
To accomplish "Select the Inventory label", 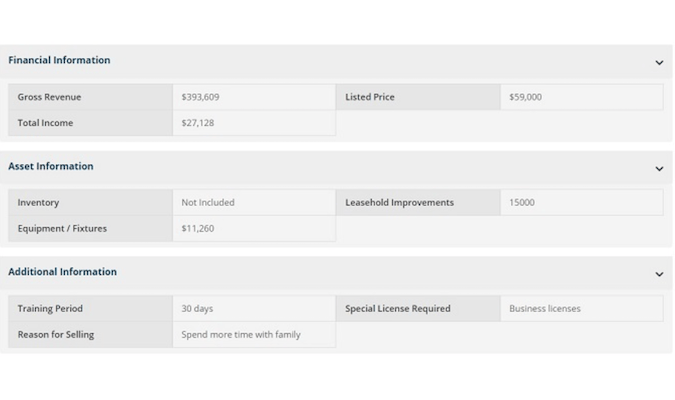I will click(x=38, y=202).
